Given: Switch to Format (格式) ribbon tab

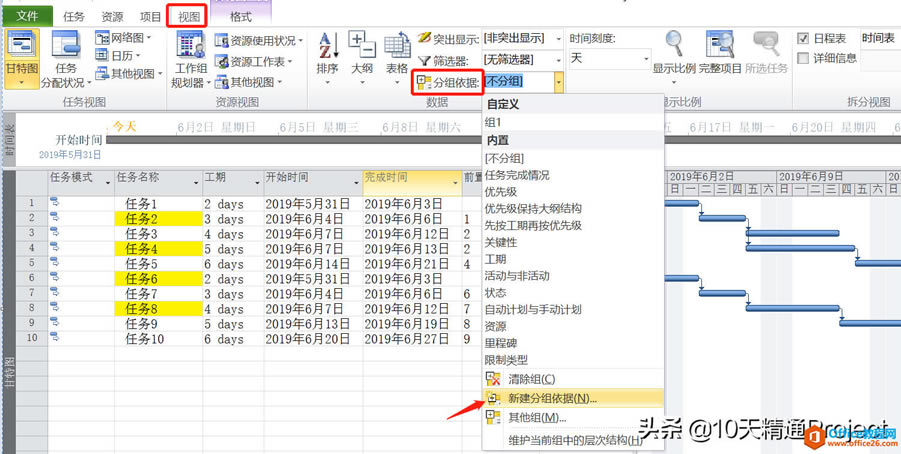Looking at the screenshot, I should click(240, 17).
